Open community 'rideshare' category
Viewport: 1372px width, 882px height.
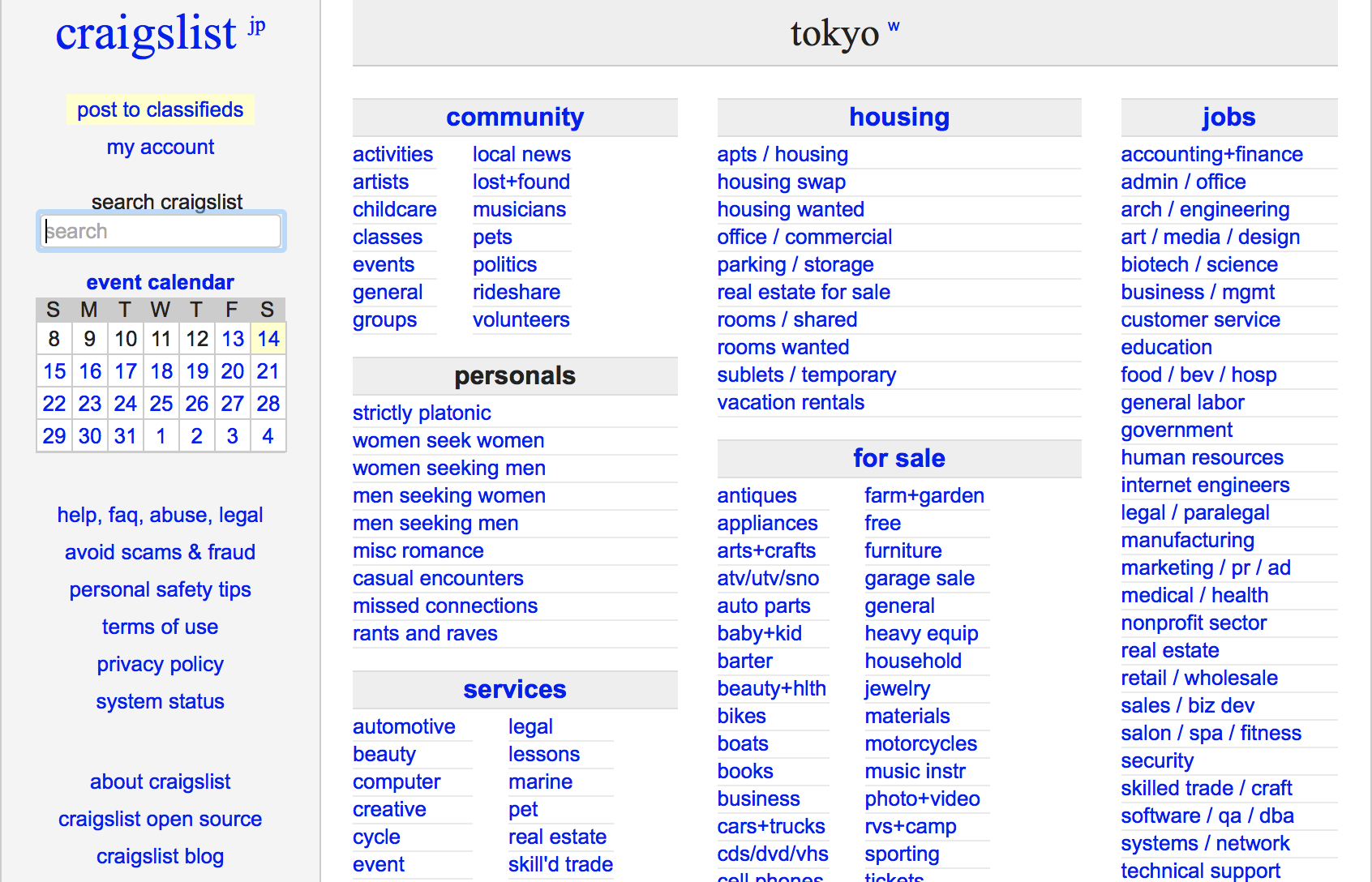(517, 292)
